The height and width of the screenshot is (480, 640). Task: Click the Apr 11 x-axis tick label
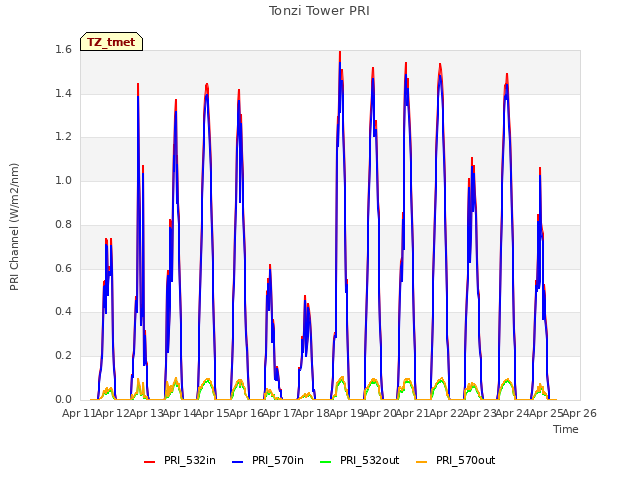(79, 413)
